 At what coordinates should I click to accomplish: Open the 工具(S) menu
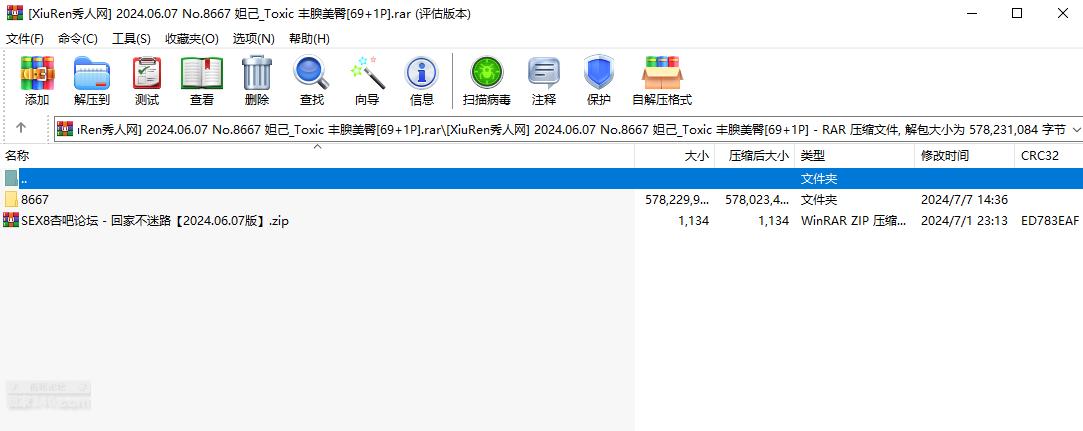click(131, 39)
